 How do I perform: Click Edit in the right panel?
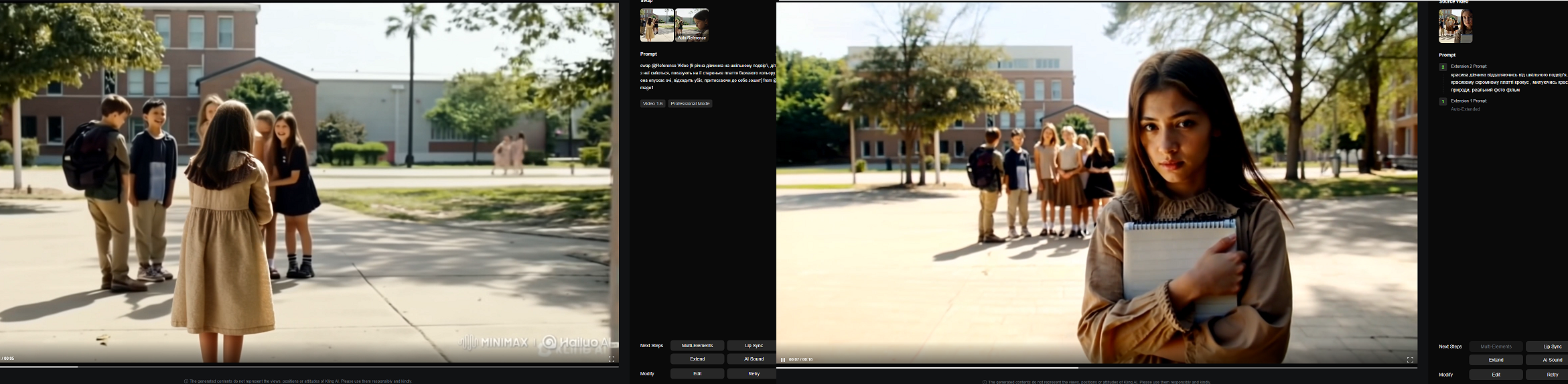(x=1496, y=375)
